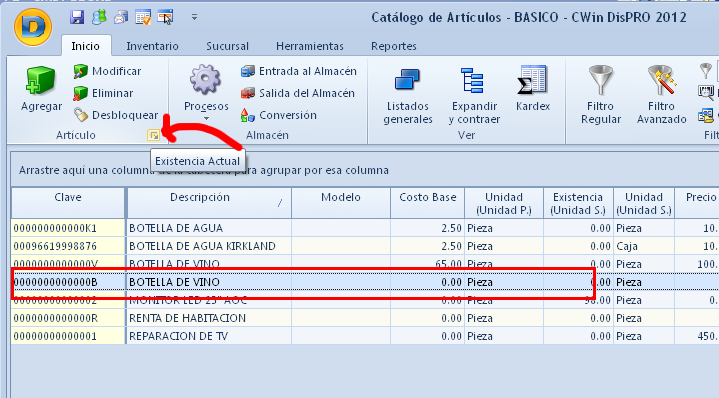Click clave 00000000000001 cell
This screenshot has height=398, width=719.
click(x=68, y=336)
